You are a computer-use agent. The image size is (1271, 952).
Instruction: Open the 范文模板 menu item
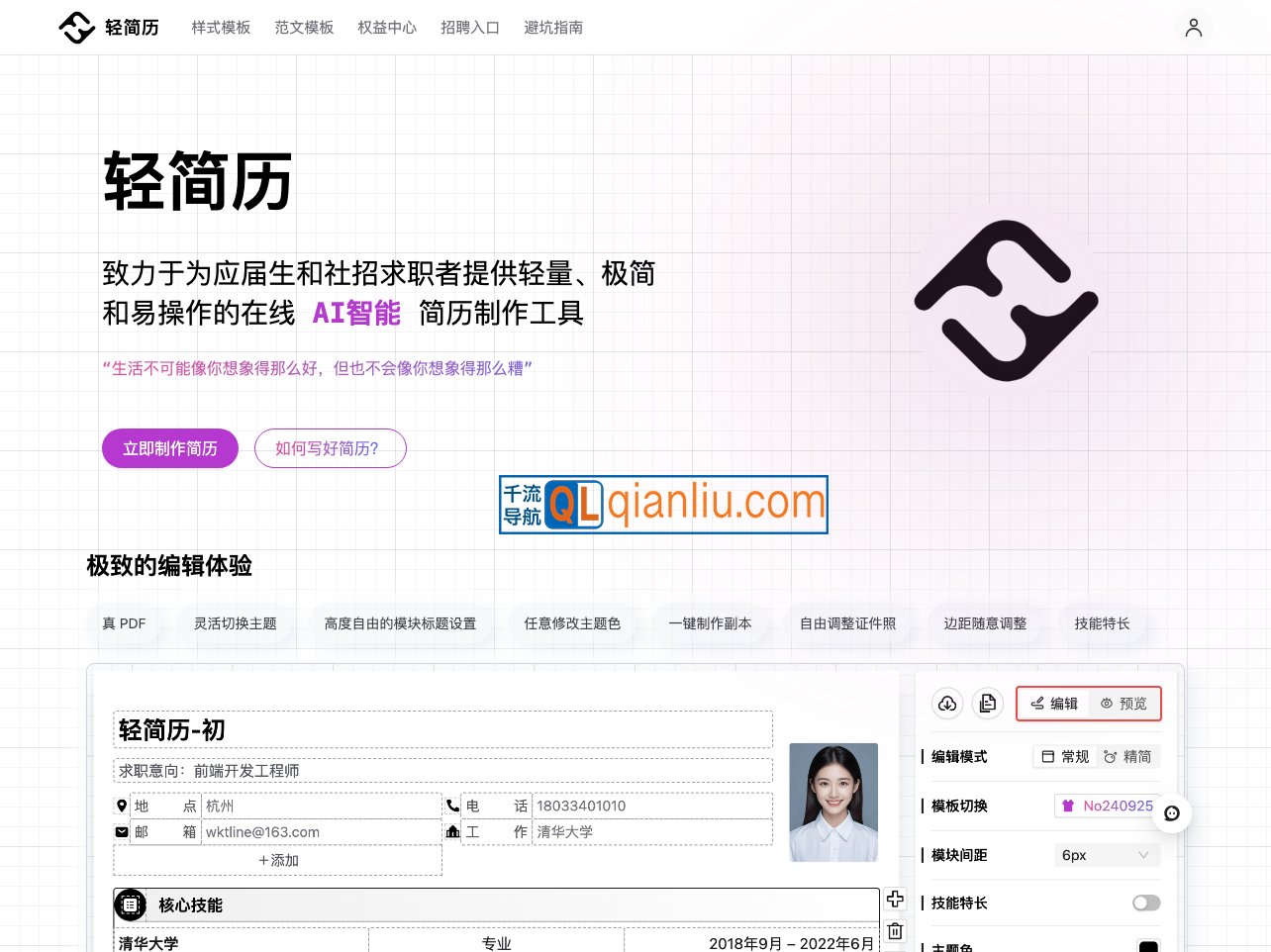coord(304,28)
